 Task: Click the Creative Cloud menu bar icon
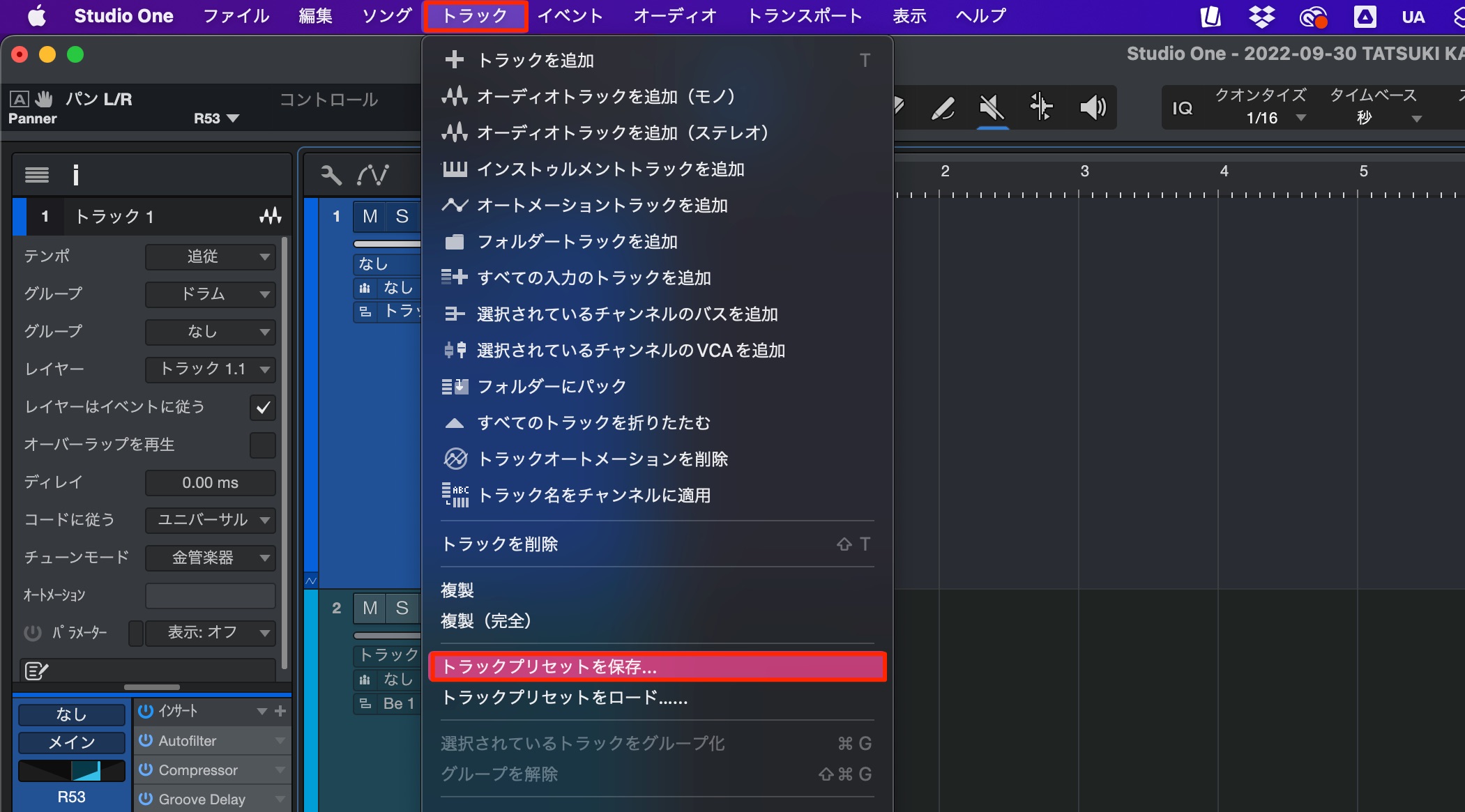tap(1313, 17)
